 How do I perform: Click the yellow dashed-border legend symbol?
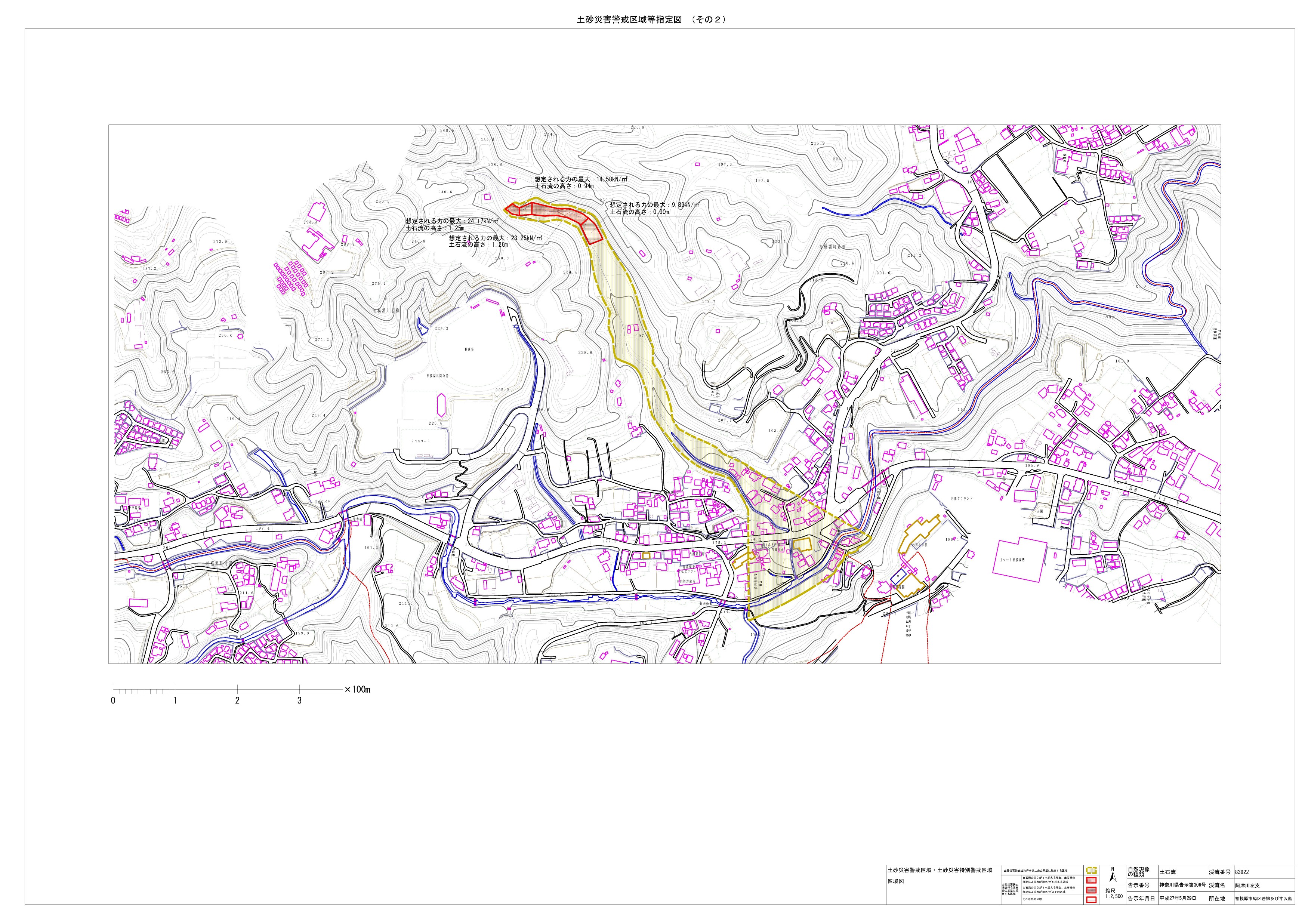[1092, 871]
